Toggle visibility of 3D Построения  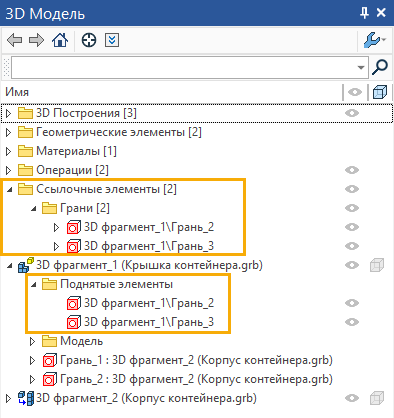[352, 113]
